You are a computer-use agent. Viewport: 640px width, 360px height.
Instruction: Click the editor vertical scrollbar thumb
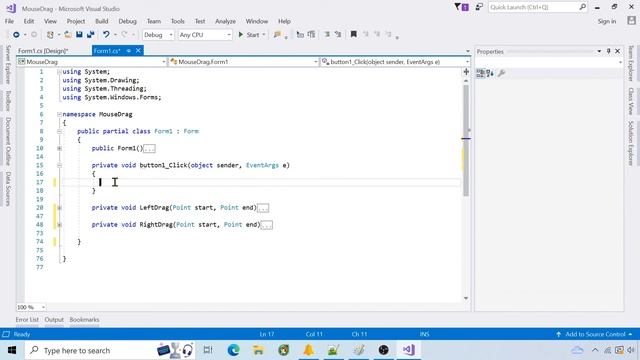click(x=466, y=140)
